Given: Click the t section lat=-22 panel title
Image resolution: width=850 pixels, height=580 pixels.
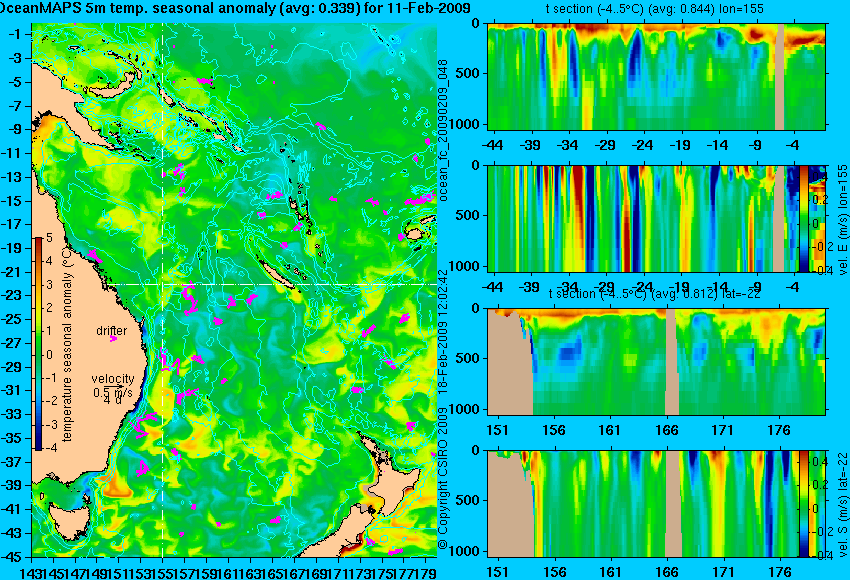Looking at the screenshot, I should coord(654,293).
